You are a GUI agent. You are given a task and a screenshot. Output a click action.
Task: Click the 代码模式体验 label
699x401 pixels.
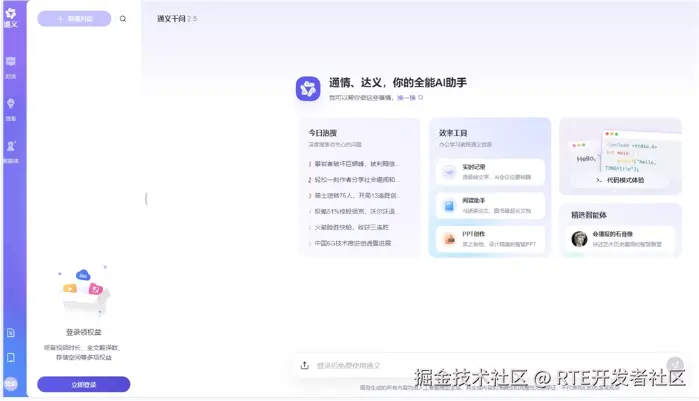coord(625,180)
